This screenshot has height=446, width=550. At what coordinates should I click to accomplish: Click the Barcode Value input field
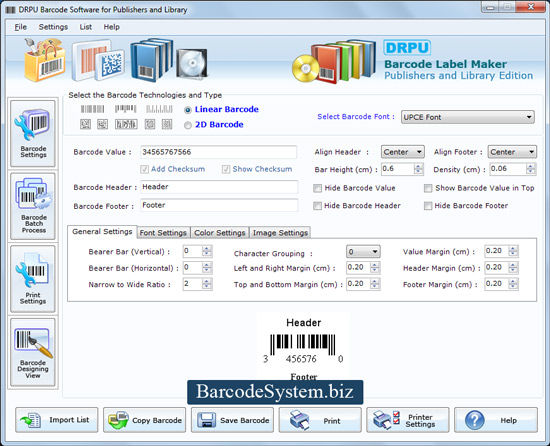click(218, 152)
